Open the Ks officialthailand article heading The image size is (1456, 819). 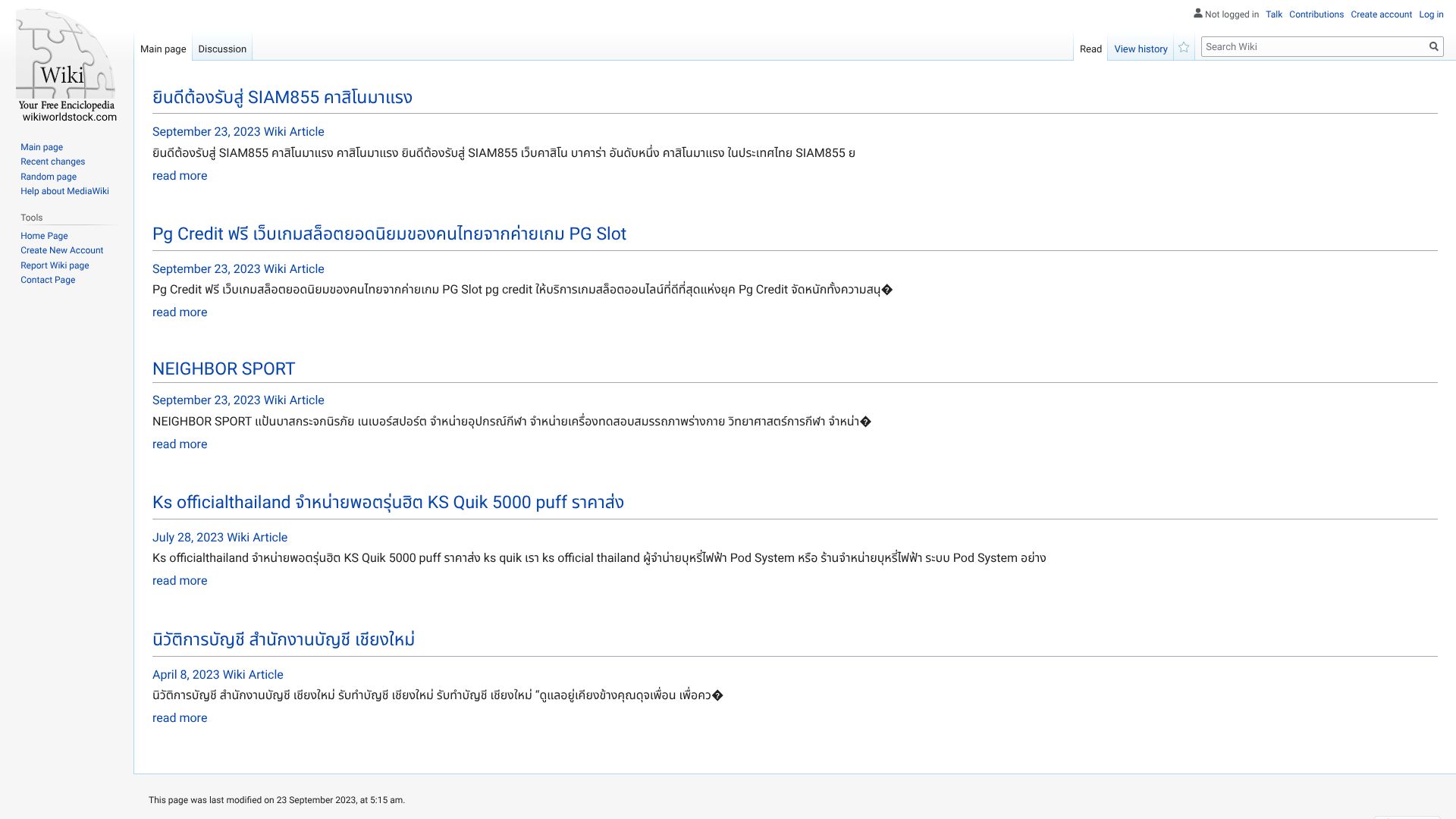(388, 502)
